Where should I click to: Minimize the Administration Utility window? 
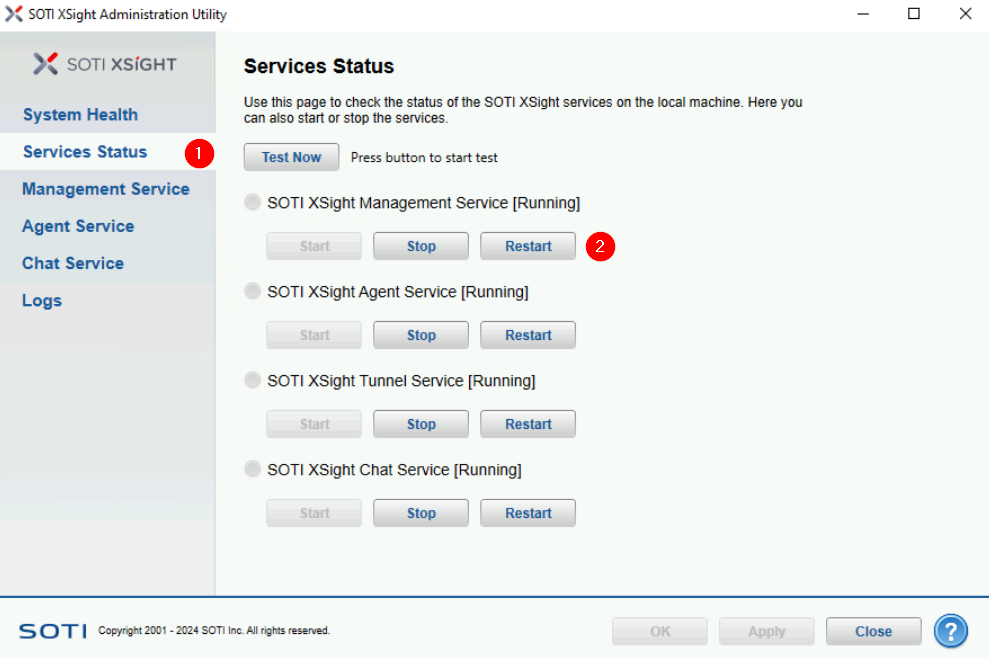click(863, 14)
